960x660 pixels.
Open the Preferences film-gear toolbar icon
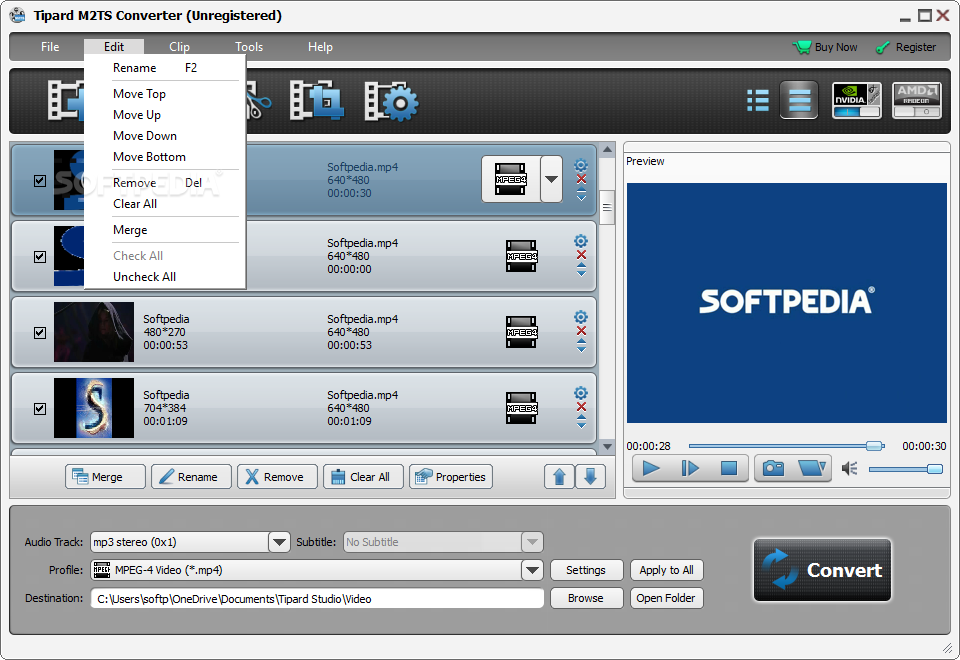pos(391,101)
